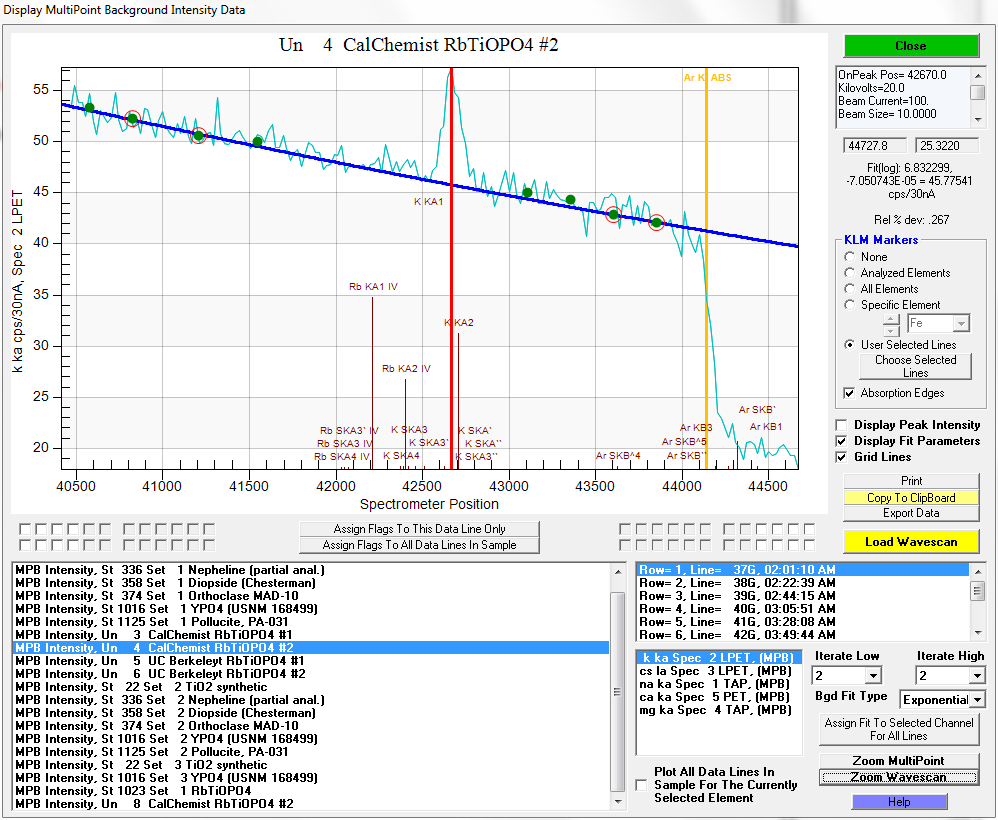Click the green Close button
The height and width of the screenshot is (820, 998).
(x=910, y=46)
